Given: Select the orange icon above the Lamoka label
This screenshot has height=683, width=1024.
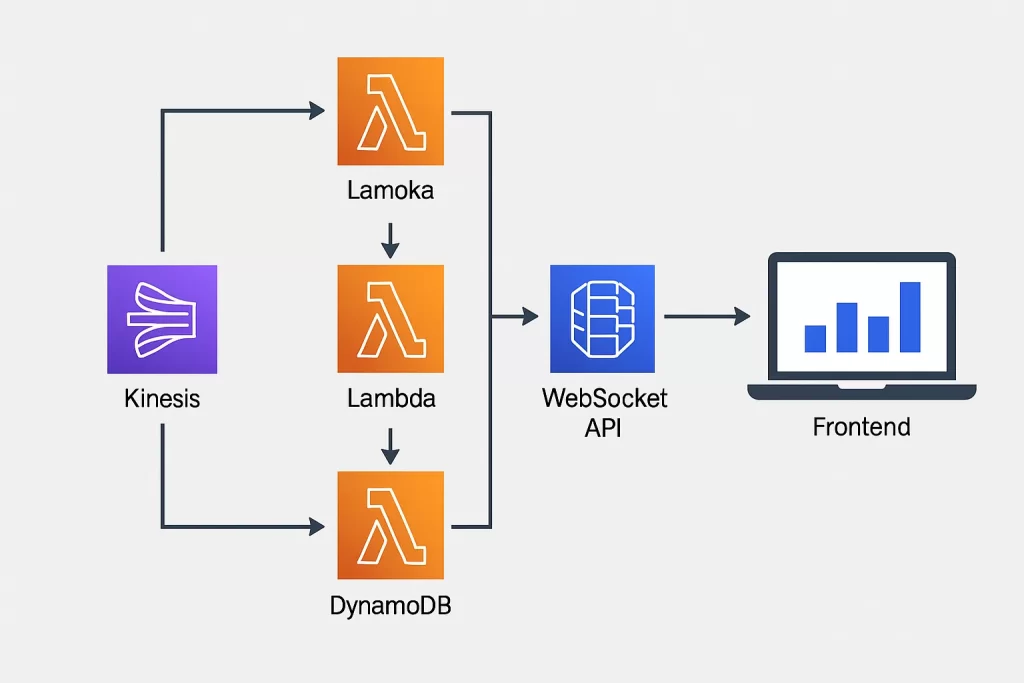Looking at the screenshot, I should (391, 112).
